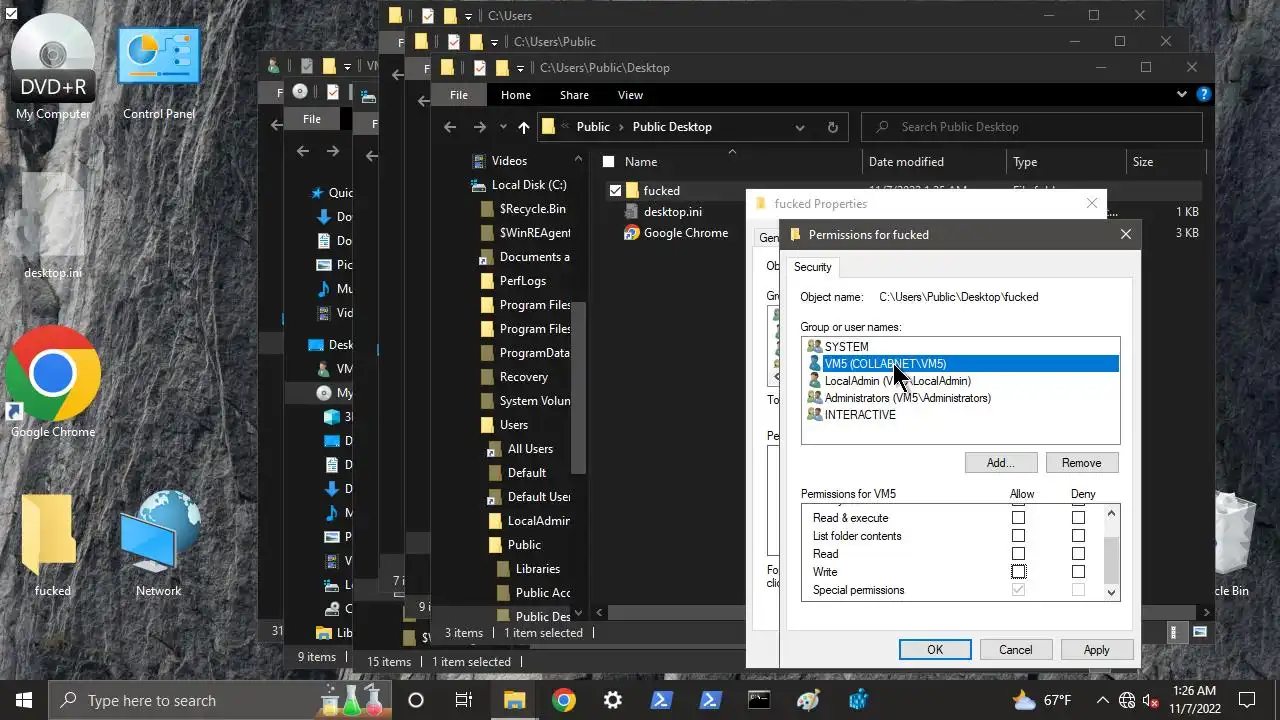The image size is (1280, 720).
Task: Sort by Name column header
Action: 641,162
